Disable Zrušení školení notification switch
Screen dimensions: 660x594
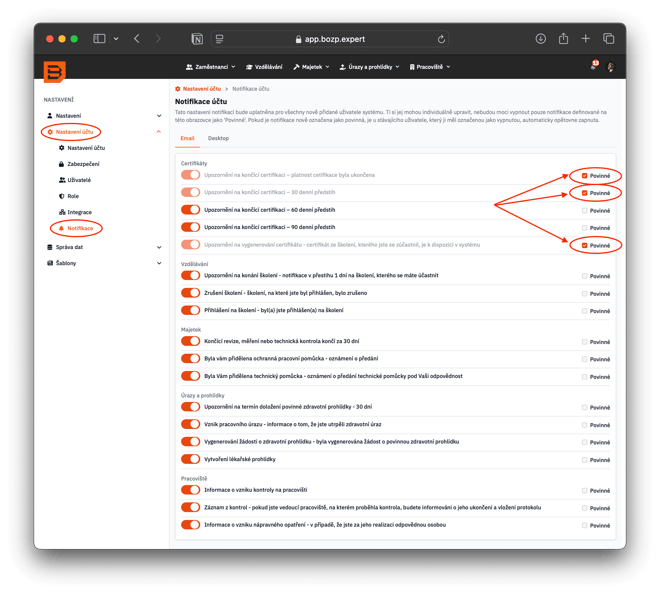(x=190, y=292)
